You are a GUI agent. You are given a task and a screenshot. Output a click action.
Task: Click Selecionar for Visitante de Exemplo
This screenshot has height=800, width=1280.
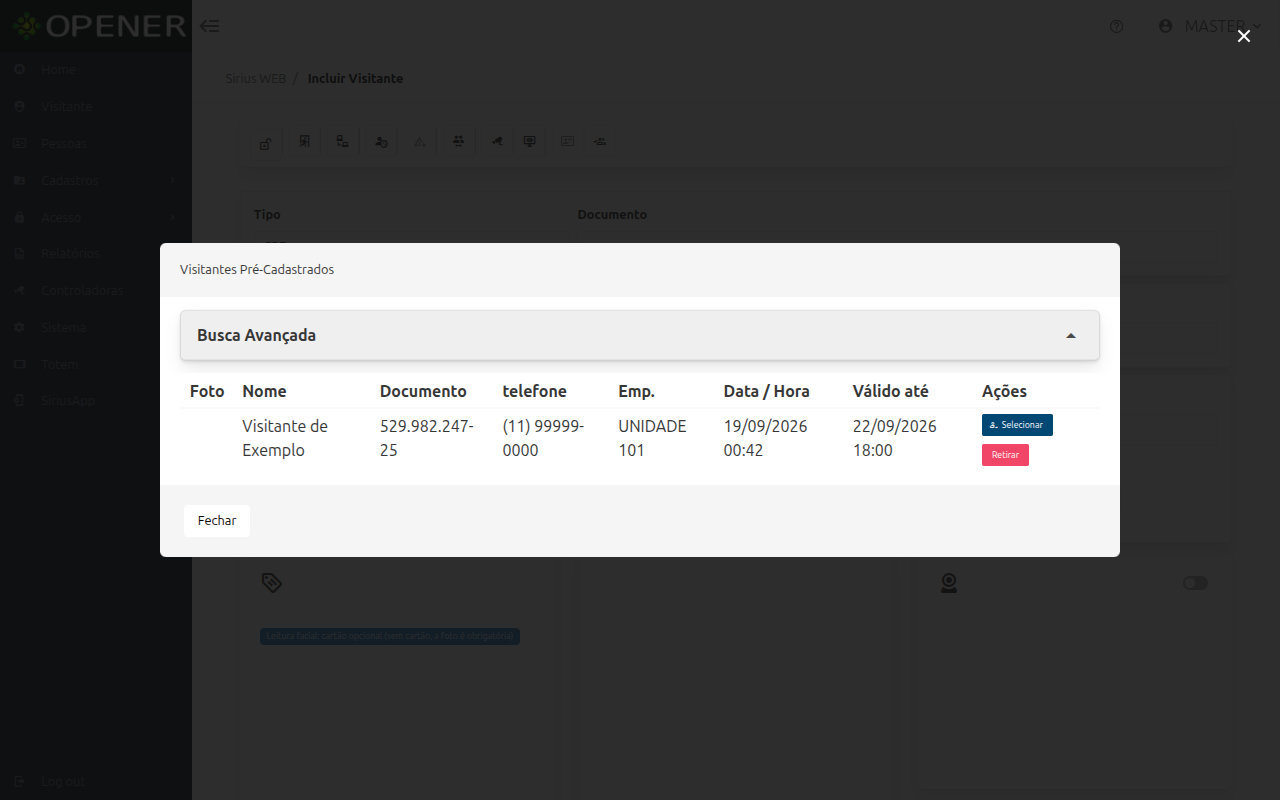[x=1017, y=425]
